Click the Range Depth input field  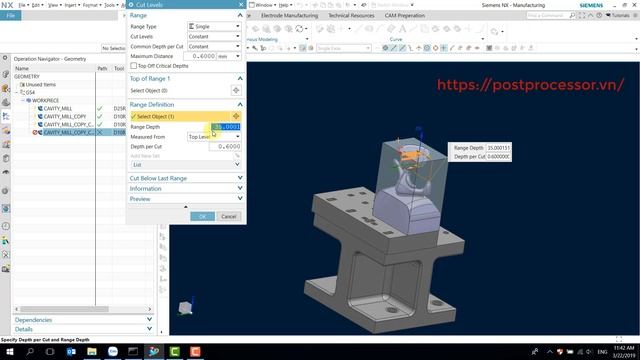pos(225,127)
